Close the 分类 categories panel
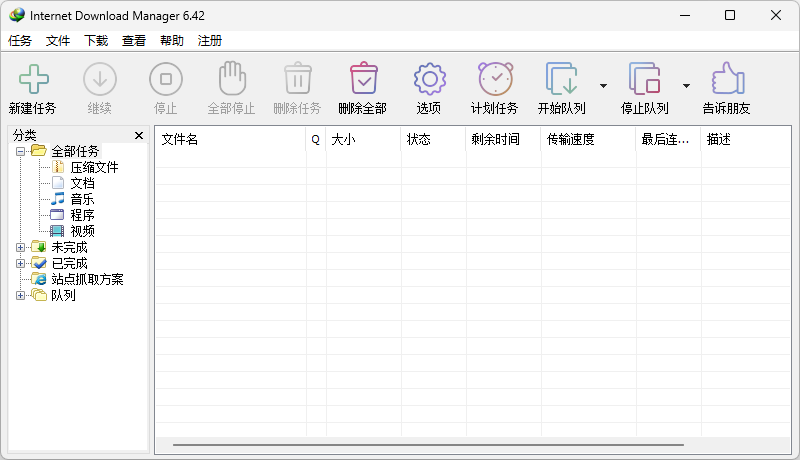Image resolution: width=800 pixels, height=460 pixels. coord(139,135)
